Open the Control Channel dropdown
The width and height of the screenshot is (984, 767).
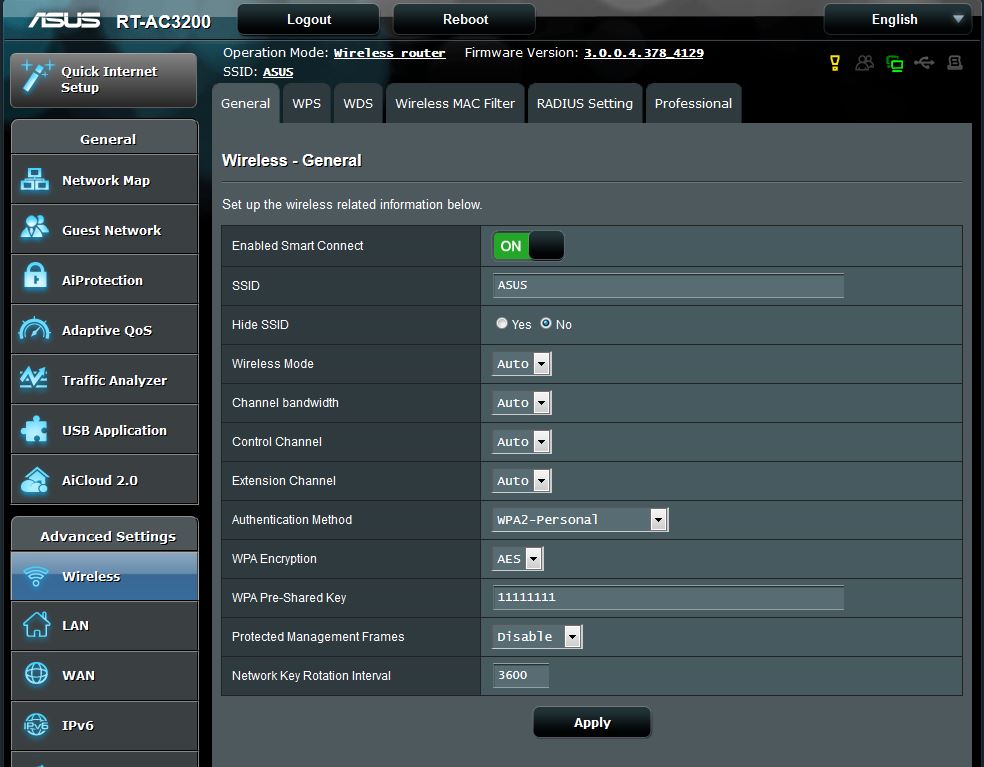521,441
